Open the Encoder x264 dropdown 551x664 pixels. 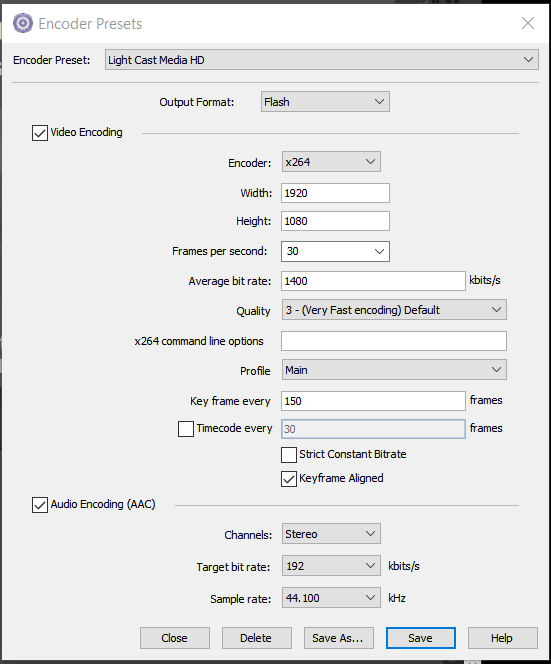click(x=331, y=162)
